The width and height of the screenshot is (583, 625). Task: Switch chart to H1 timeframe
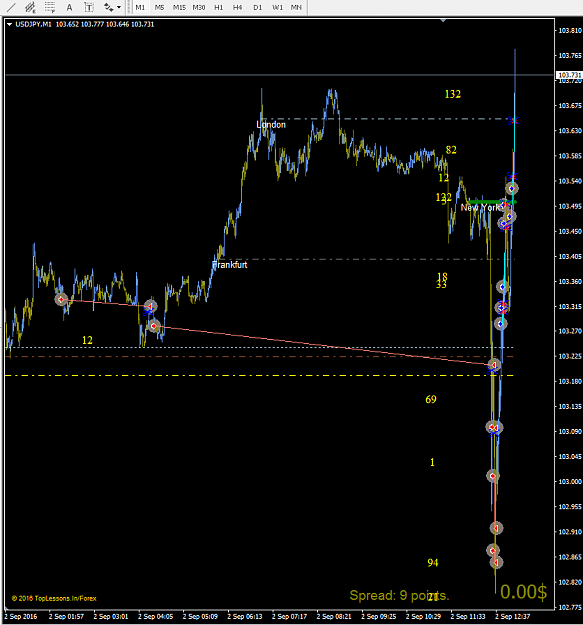coord(218,7)
